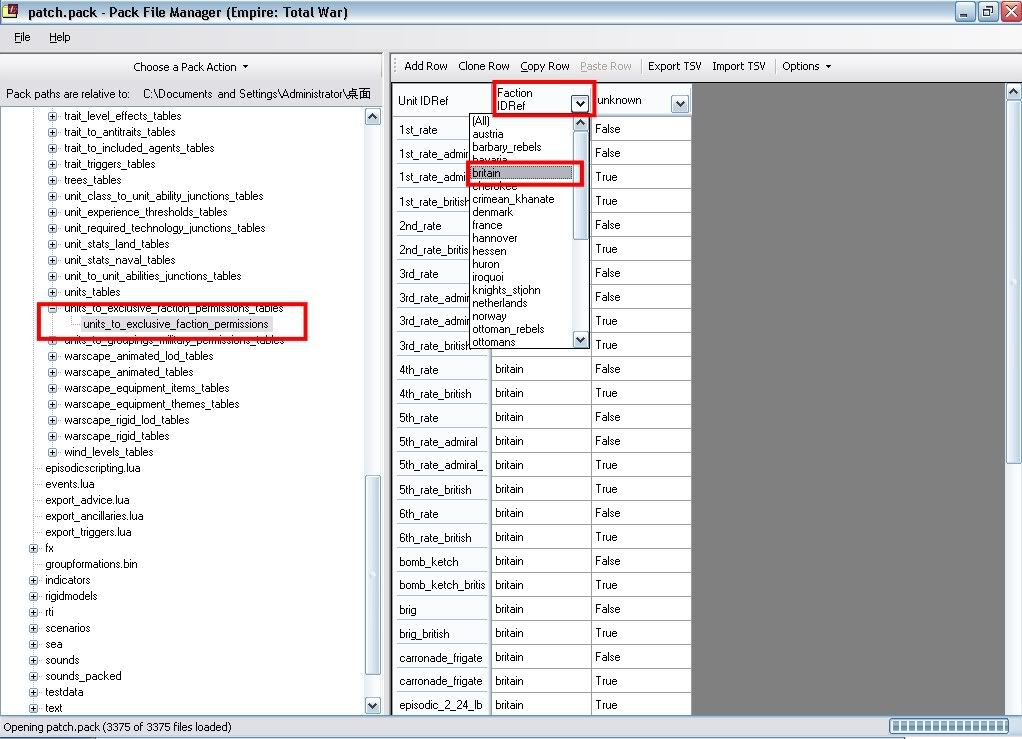Select france in the faction filter list
The height and width of the screenshot is (739, 1022).
click(x=487, y=225)
